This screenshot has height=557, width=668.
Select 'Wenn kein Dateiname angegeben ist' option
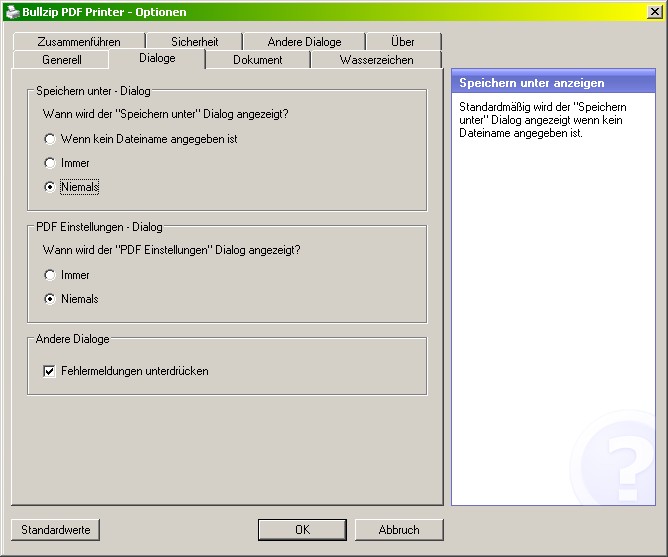(141, 139)
